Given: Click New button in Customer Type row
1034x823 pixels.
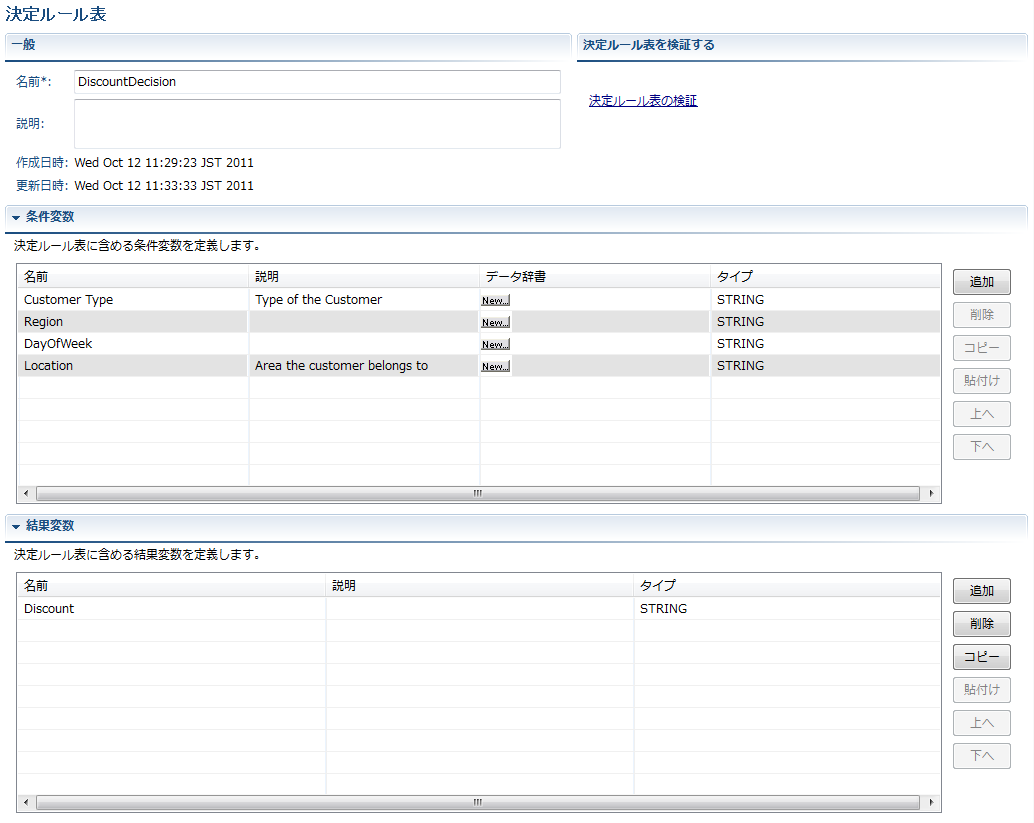Looking at the screenshot, I should click(495, 300).
